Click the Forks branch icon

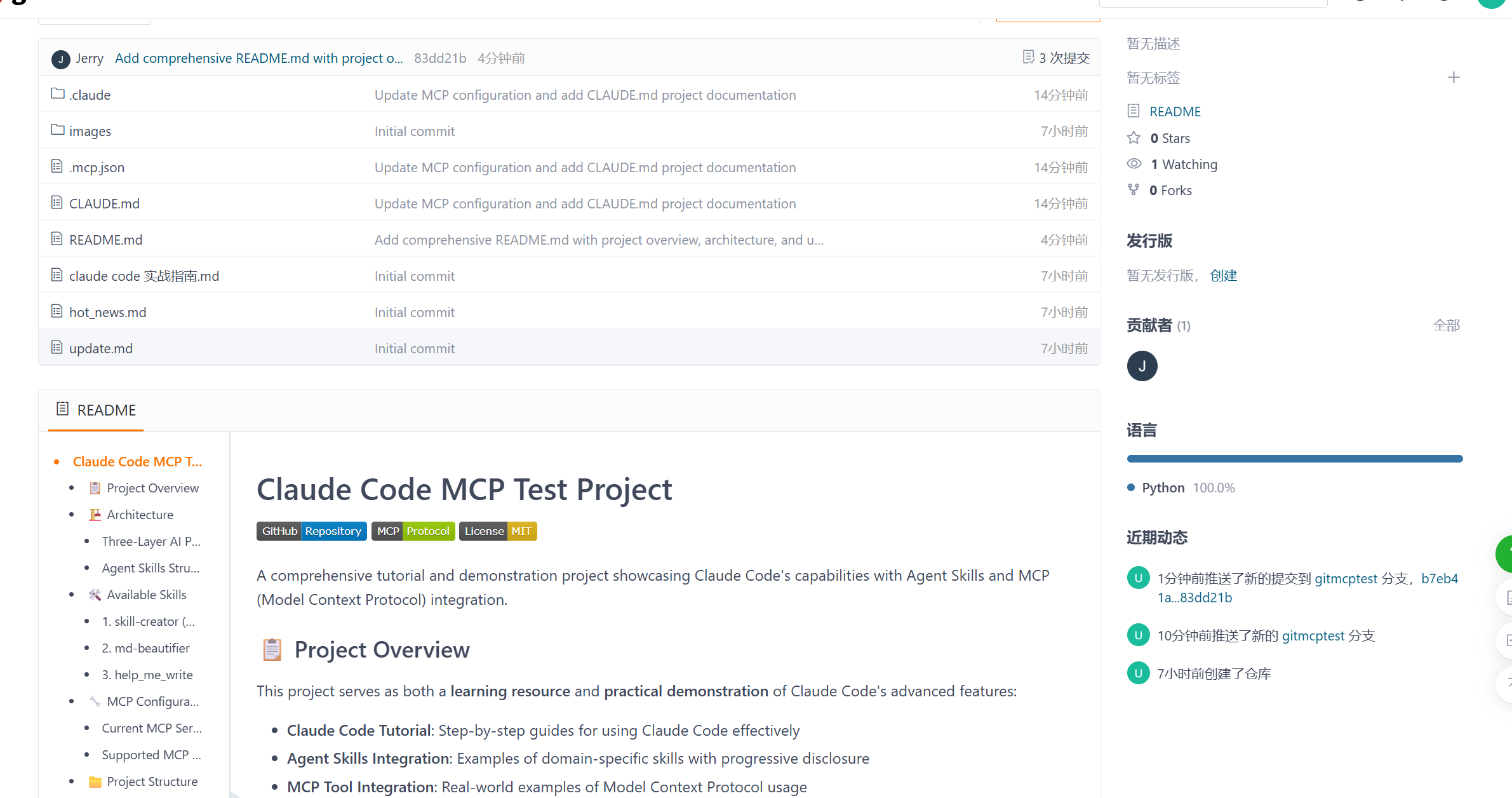pos(1134,190)
